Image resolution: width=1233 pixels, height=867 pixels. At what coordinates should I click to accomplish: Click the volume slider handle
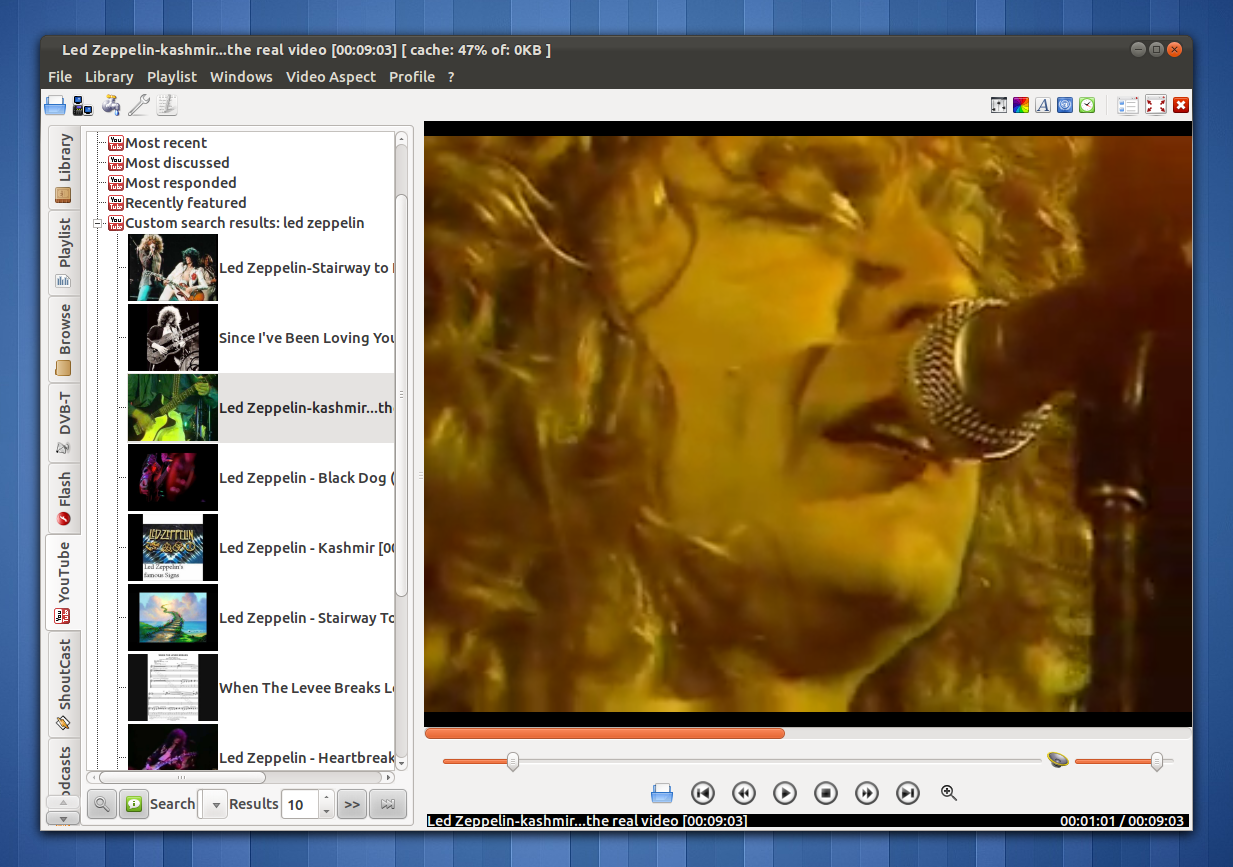tap(1156, 761)
